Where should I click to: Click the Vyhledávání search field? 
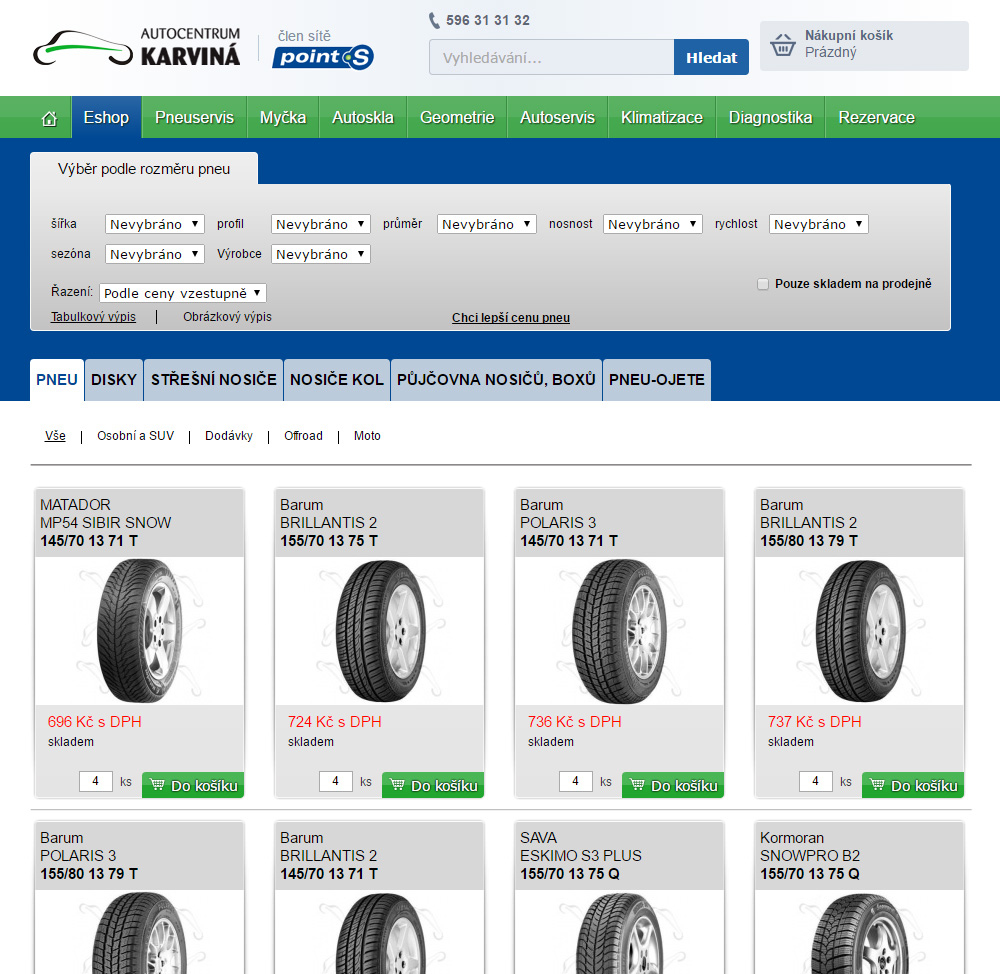pos(552,57)
